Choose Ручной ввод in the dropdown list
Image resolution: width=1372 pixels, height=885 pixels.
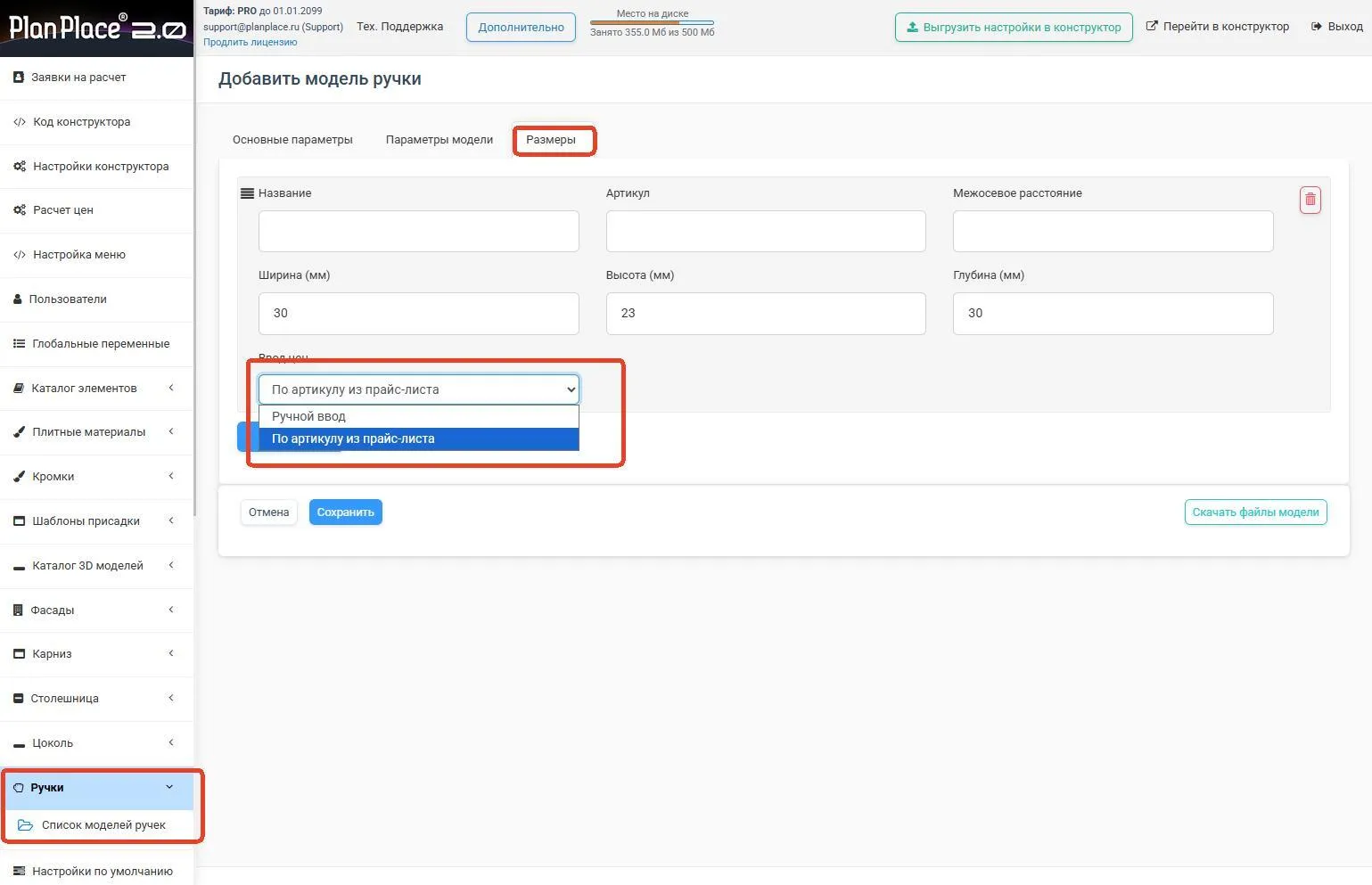(419, 416)
